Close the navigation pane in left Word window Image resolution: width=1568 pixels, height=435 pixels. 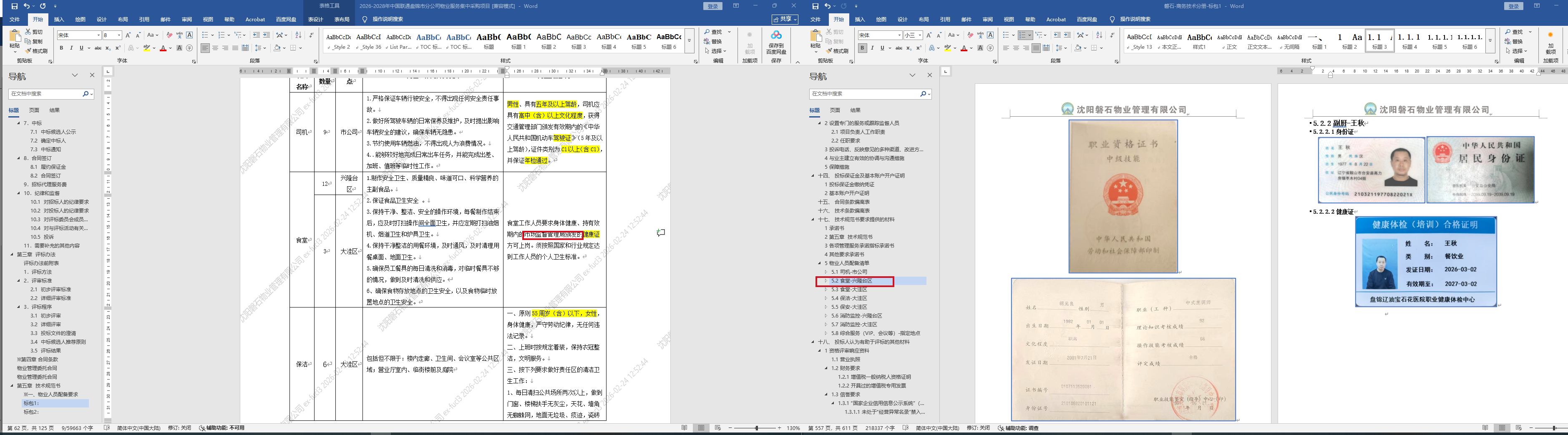pyautogui.click(x=92, y=75)
